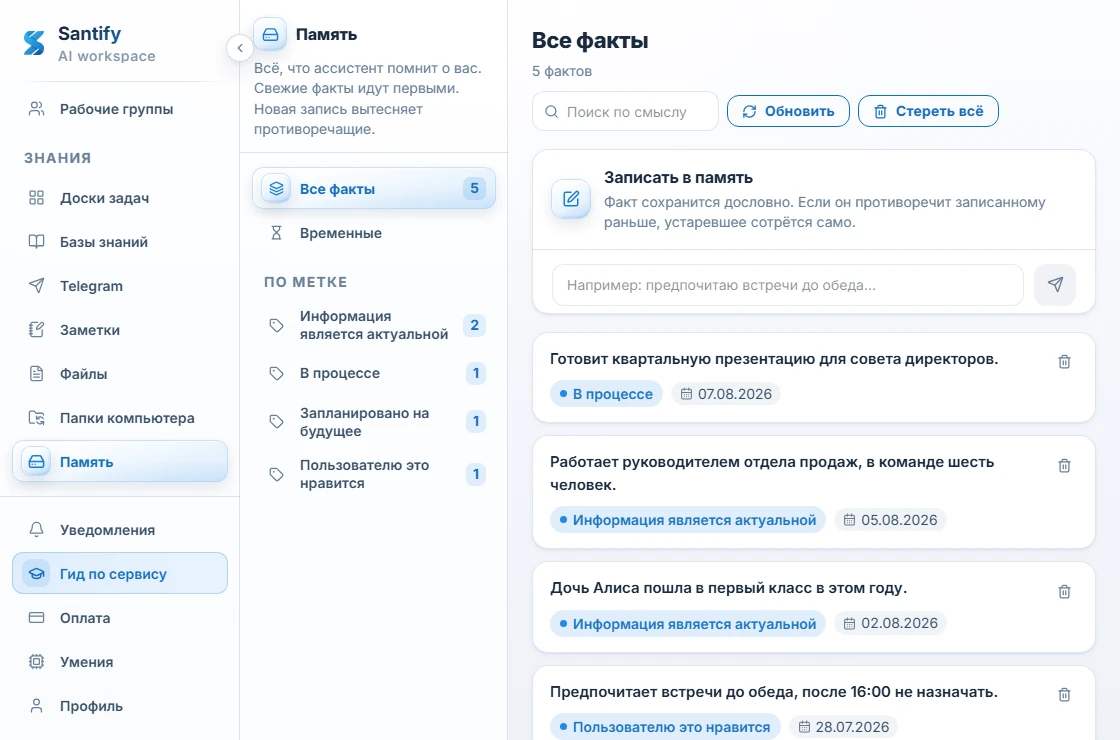Click the Santify logo icon
1120x740 pixels.
click(34, 43)
